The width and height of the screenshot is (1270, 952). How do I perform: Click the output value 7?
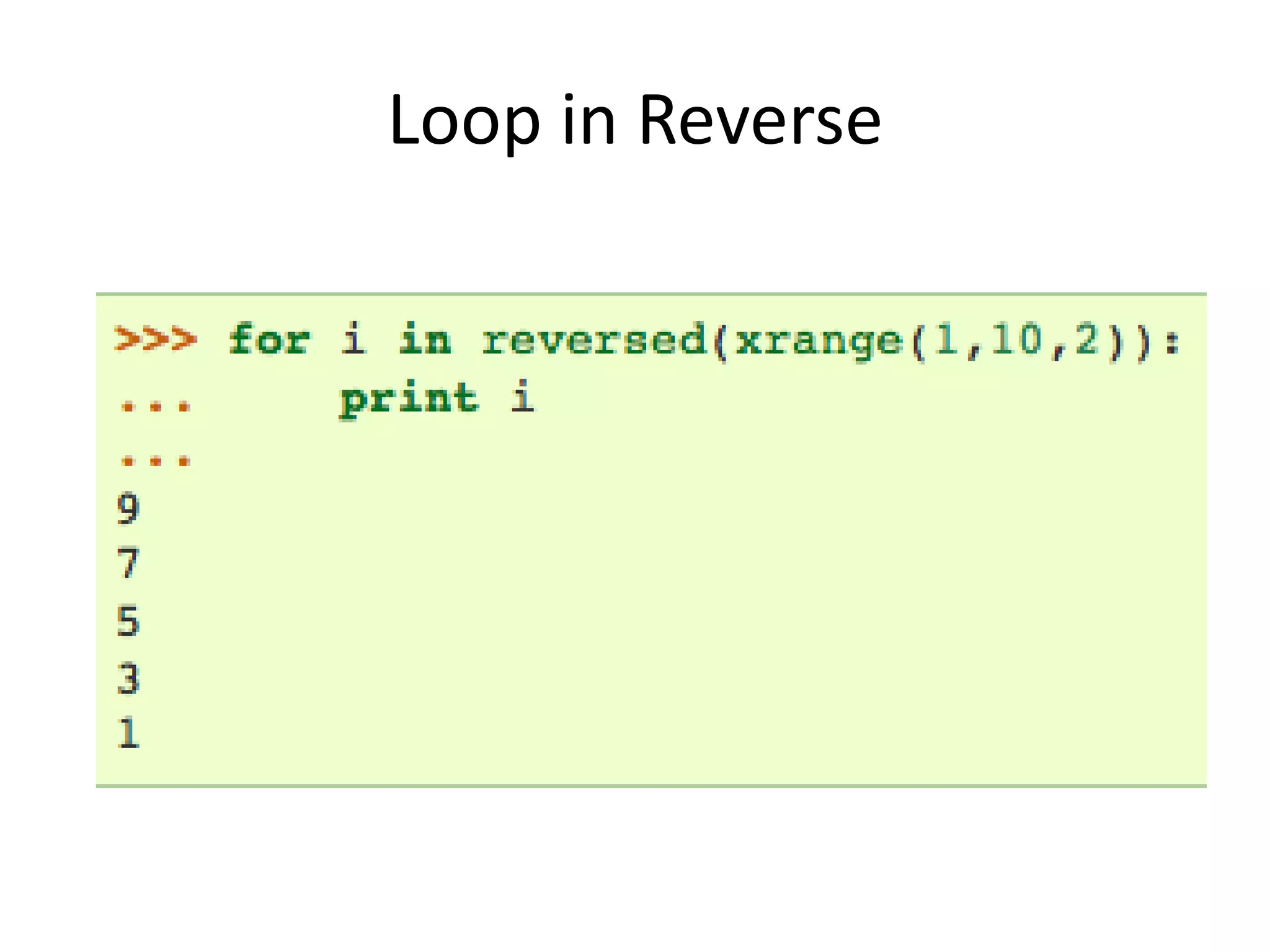click(128, 564)
